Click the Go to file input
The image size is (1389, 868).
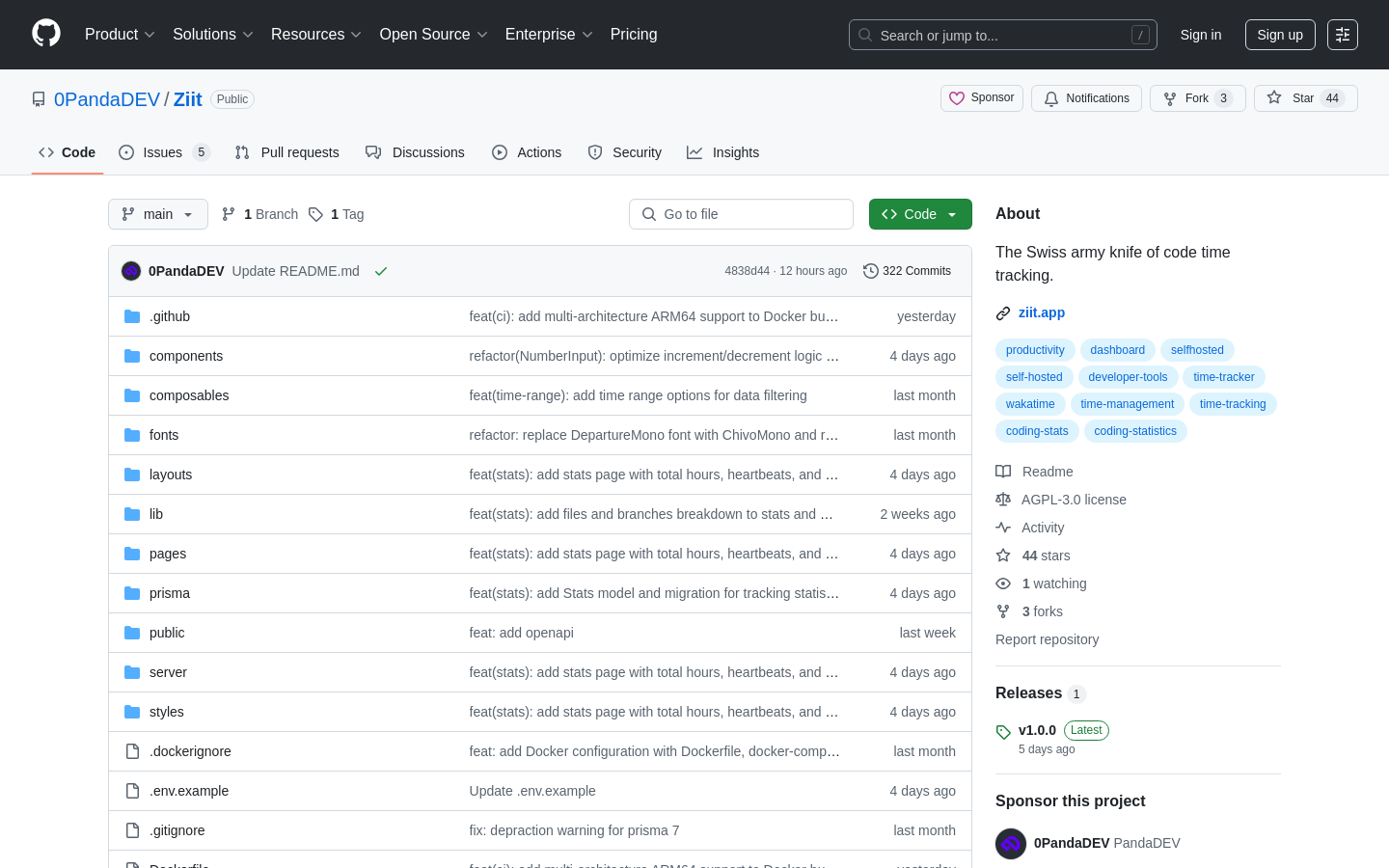pyautogui.click(x=741, y=214)
